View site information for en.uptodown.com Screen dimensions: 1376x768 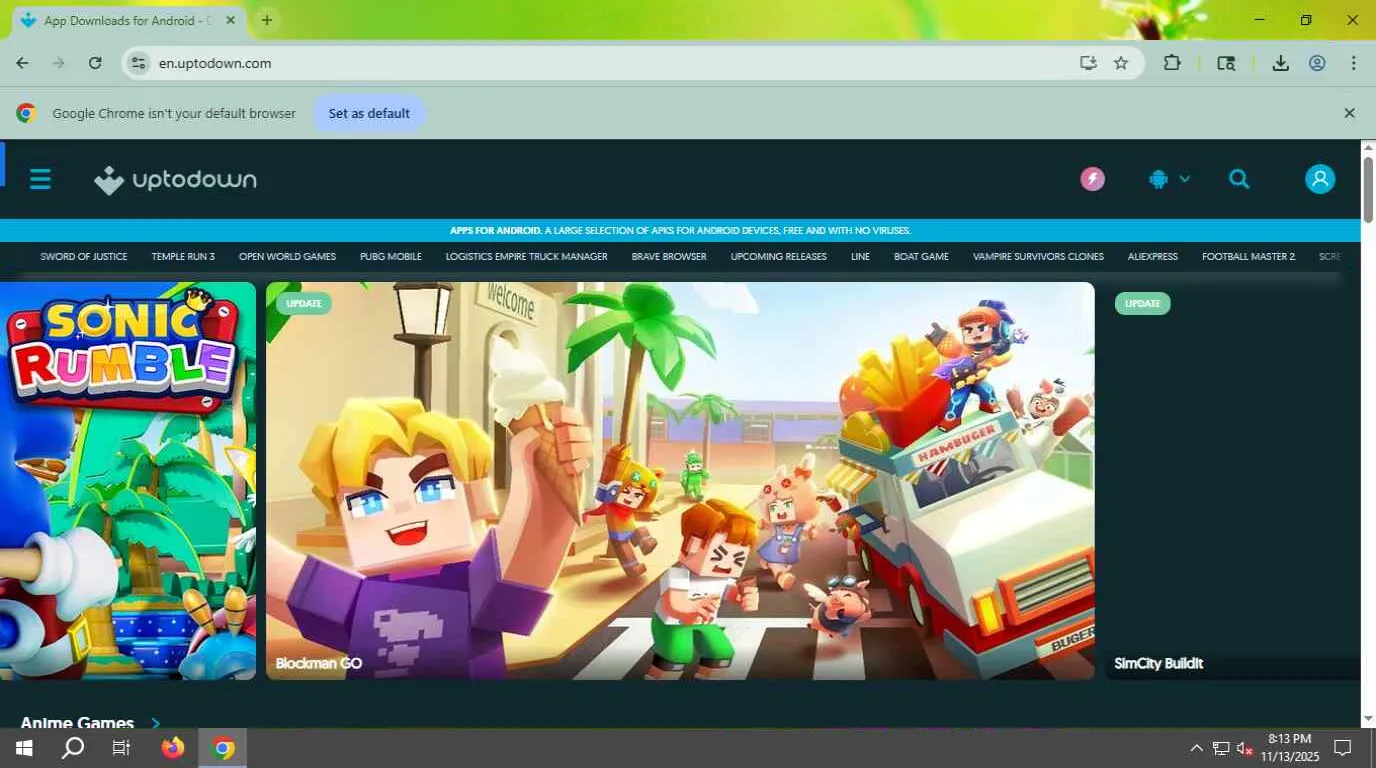click(x=139, y=63)
